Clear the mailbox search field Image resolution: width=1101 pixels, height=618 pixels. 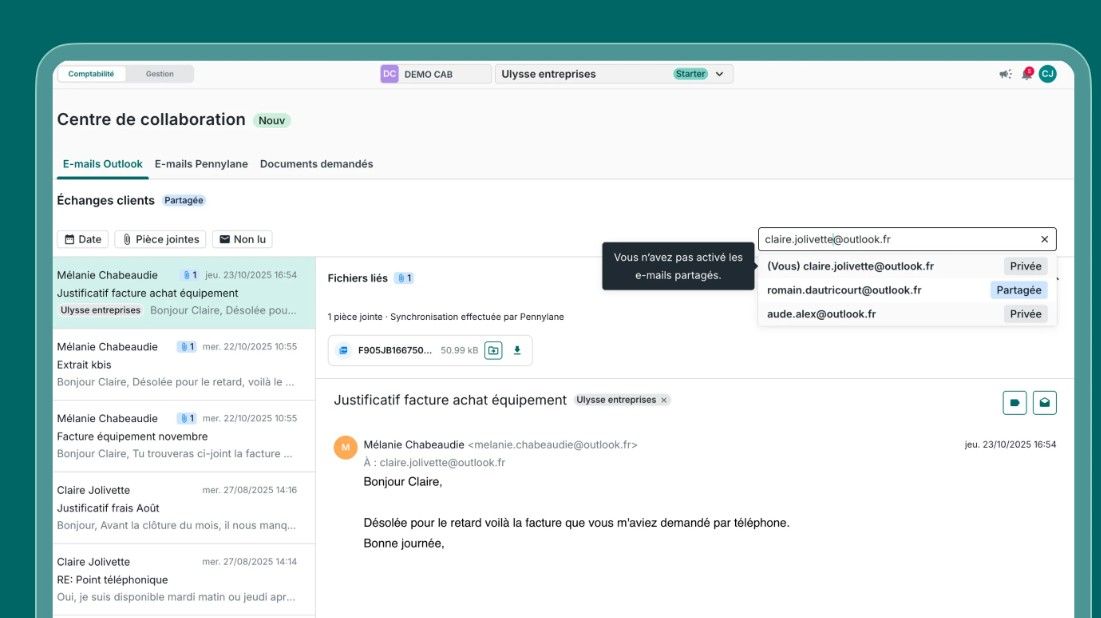coord(1044,240)
